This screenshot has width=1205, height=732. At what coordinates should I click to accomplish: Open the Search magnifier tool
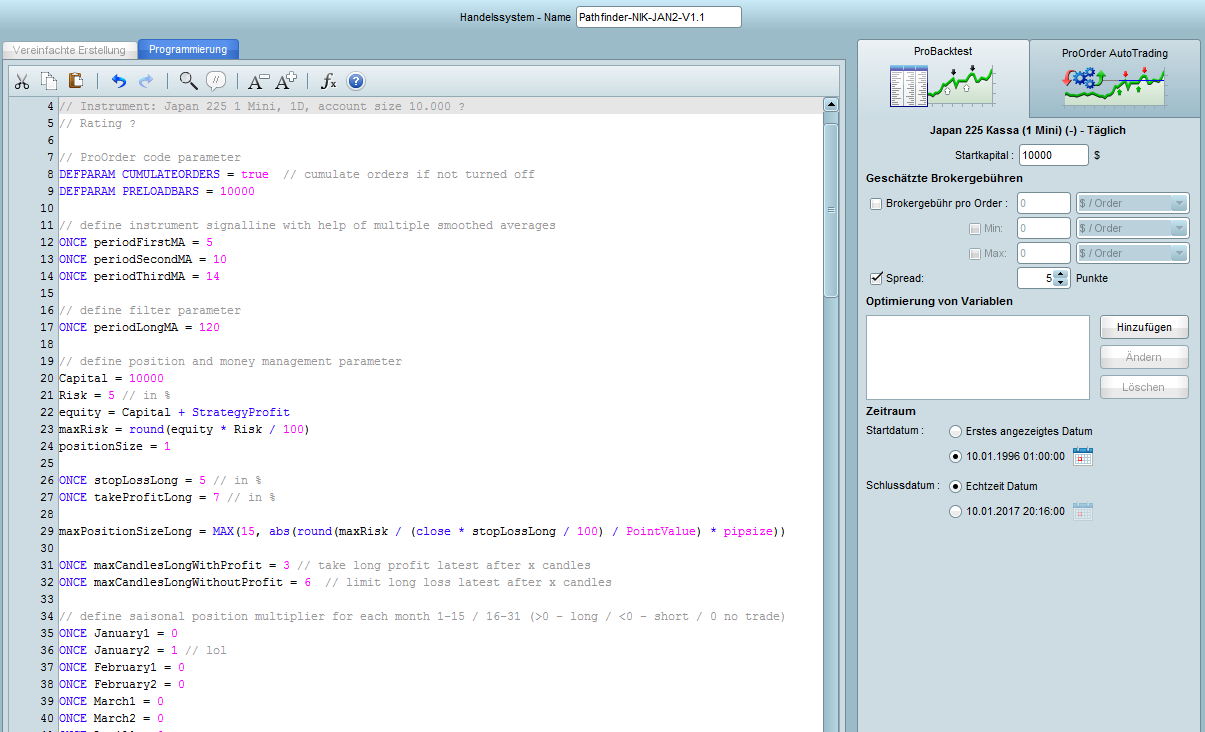(x=188, y=82)
